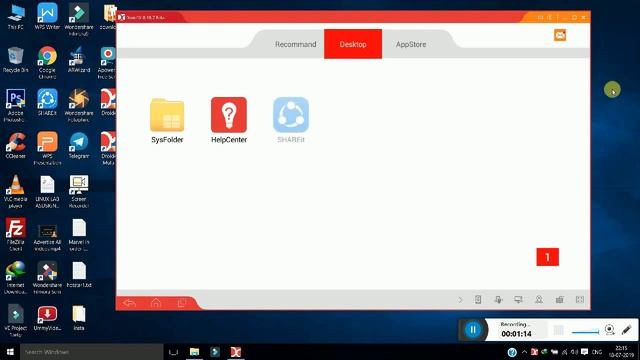Click the Windows Start button

(x=10, y=352)
